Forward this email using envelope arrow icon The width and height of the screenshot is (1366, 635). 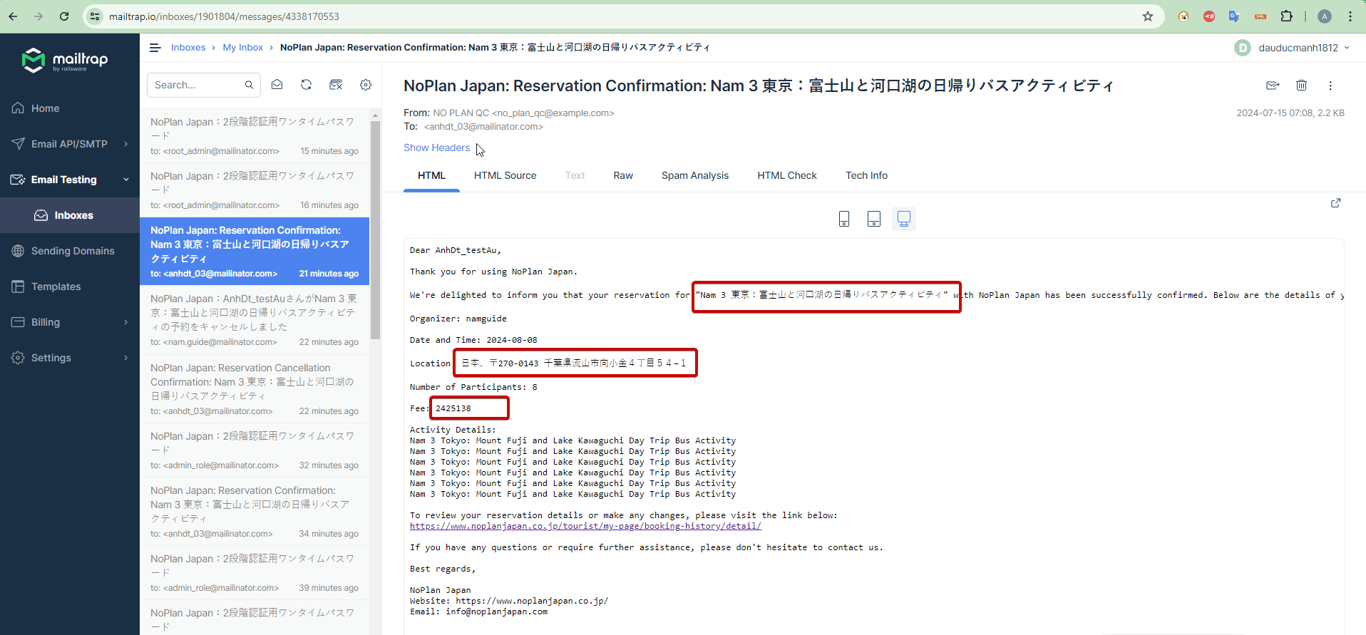pos(1273,86)
